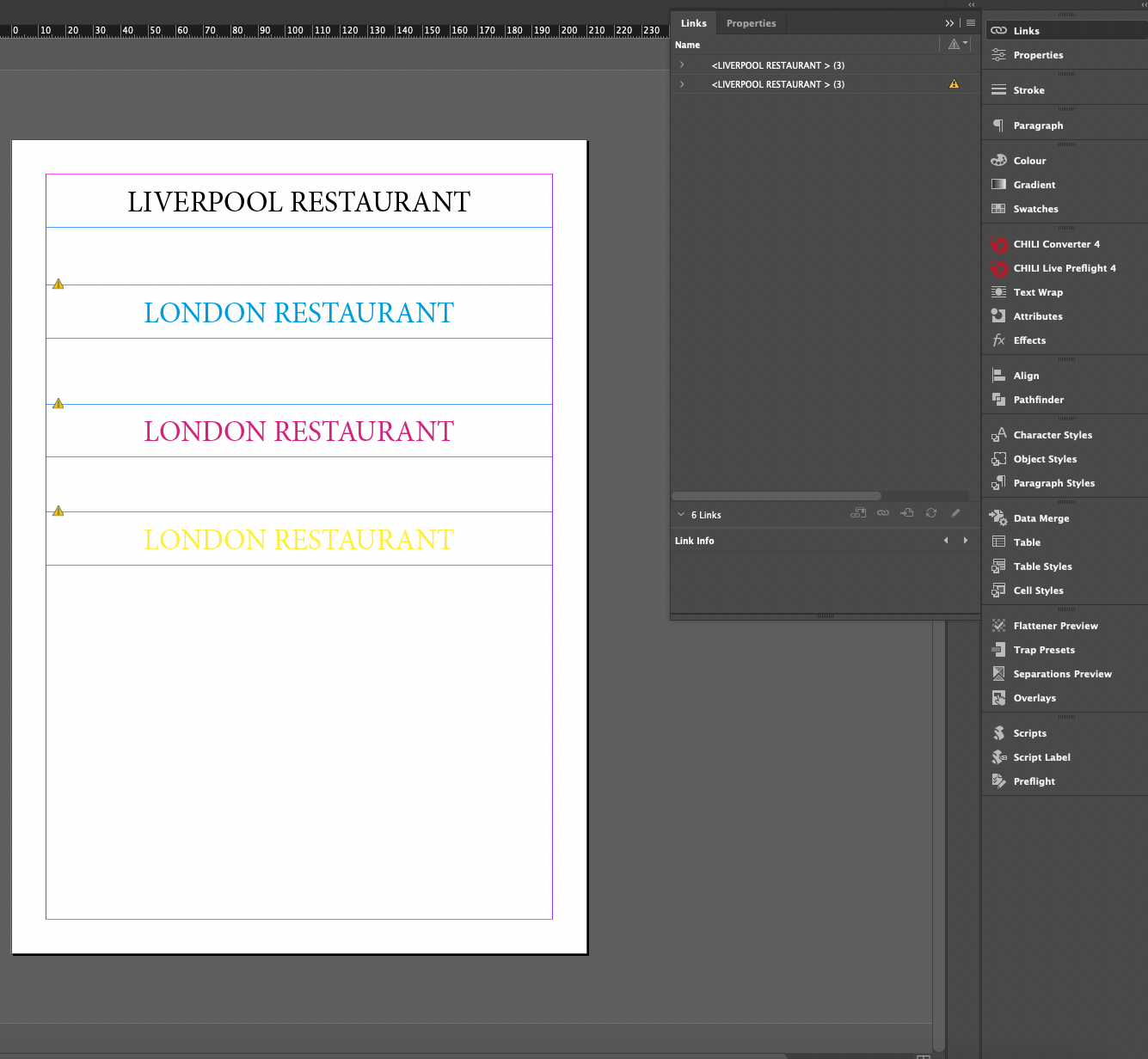
Task: Collapse the 6 Links section chevron
Action: tap(681, 514)
